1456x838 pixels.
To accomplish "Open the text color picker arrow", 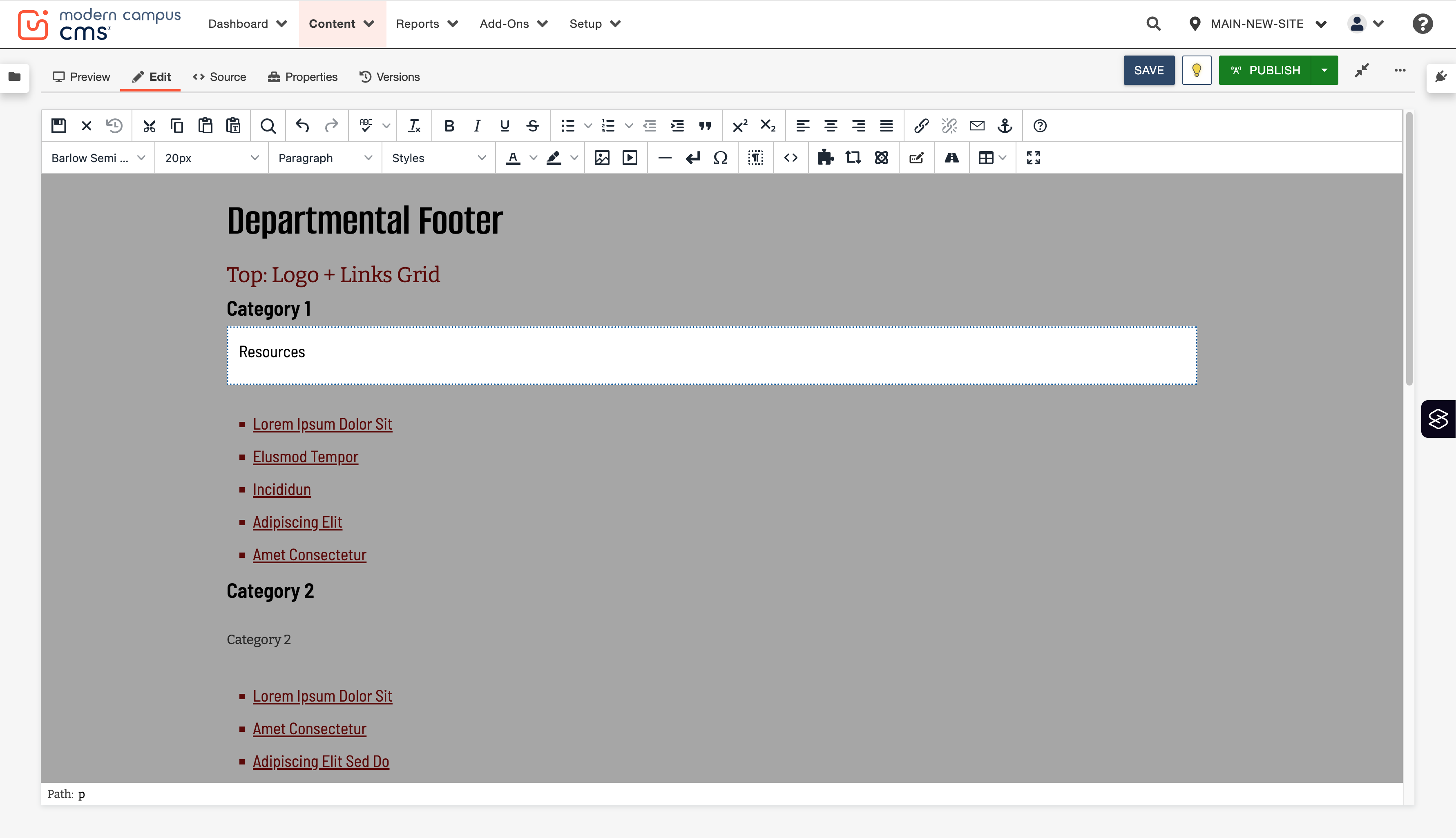I will [534, 158].
